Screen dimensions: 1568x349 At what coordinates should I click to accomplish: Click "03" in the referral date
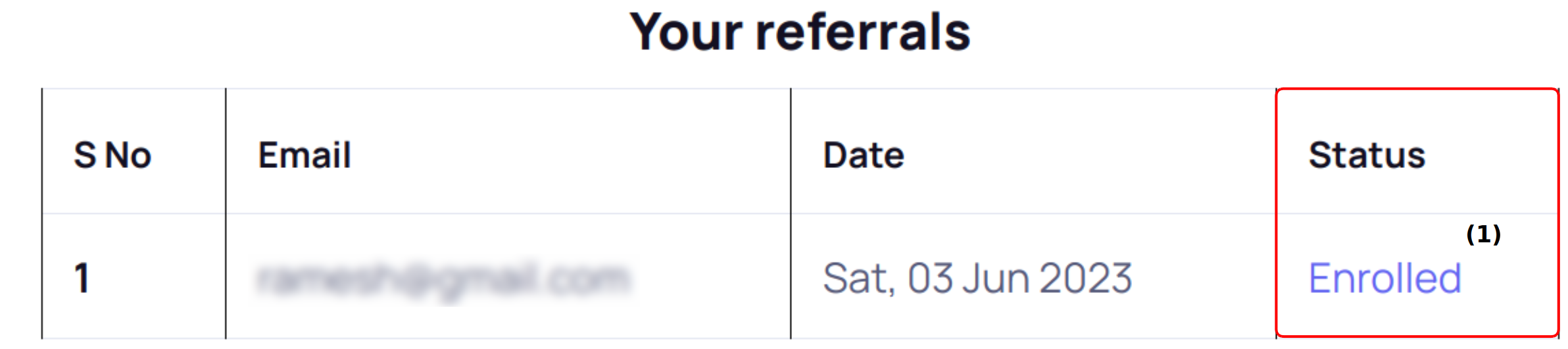pos(930,279)
